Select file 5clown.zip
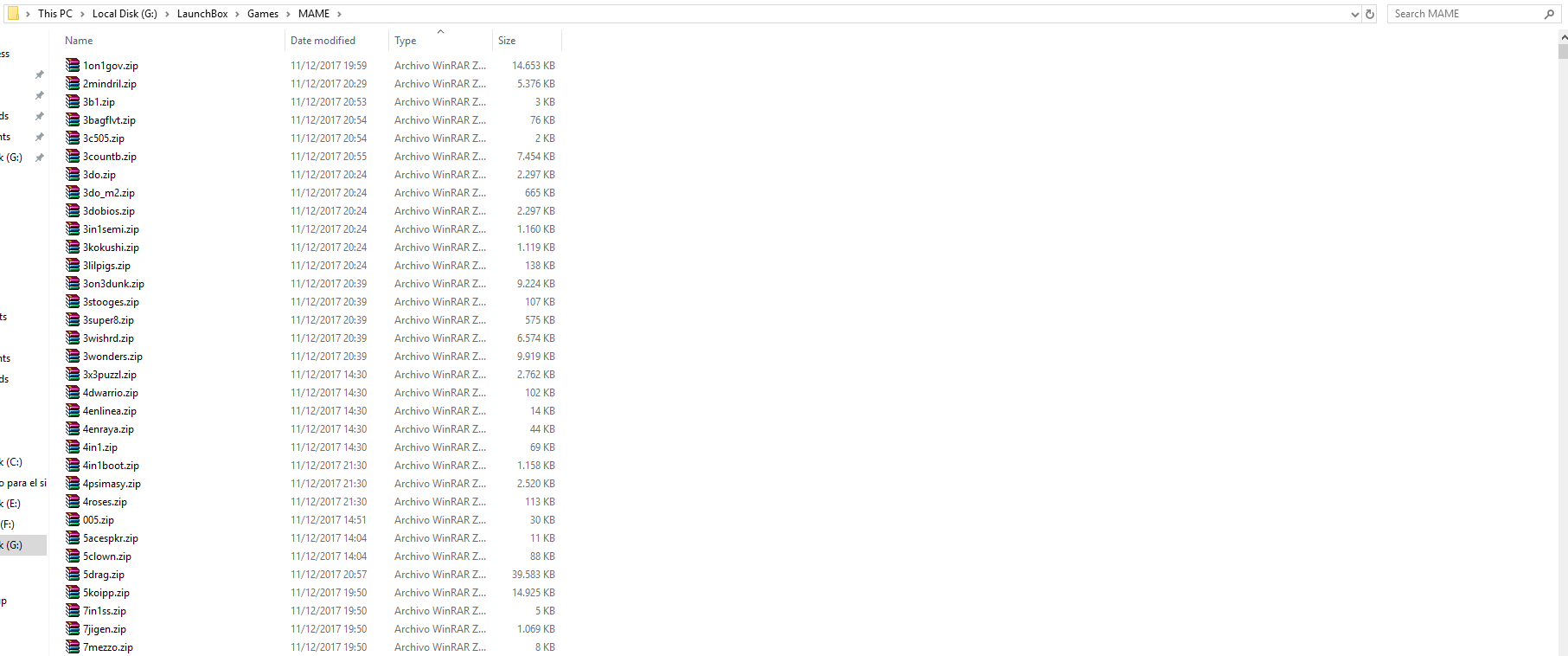 coord(107,556)
